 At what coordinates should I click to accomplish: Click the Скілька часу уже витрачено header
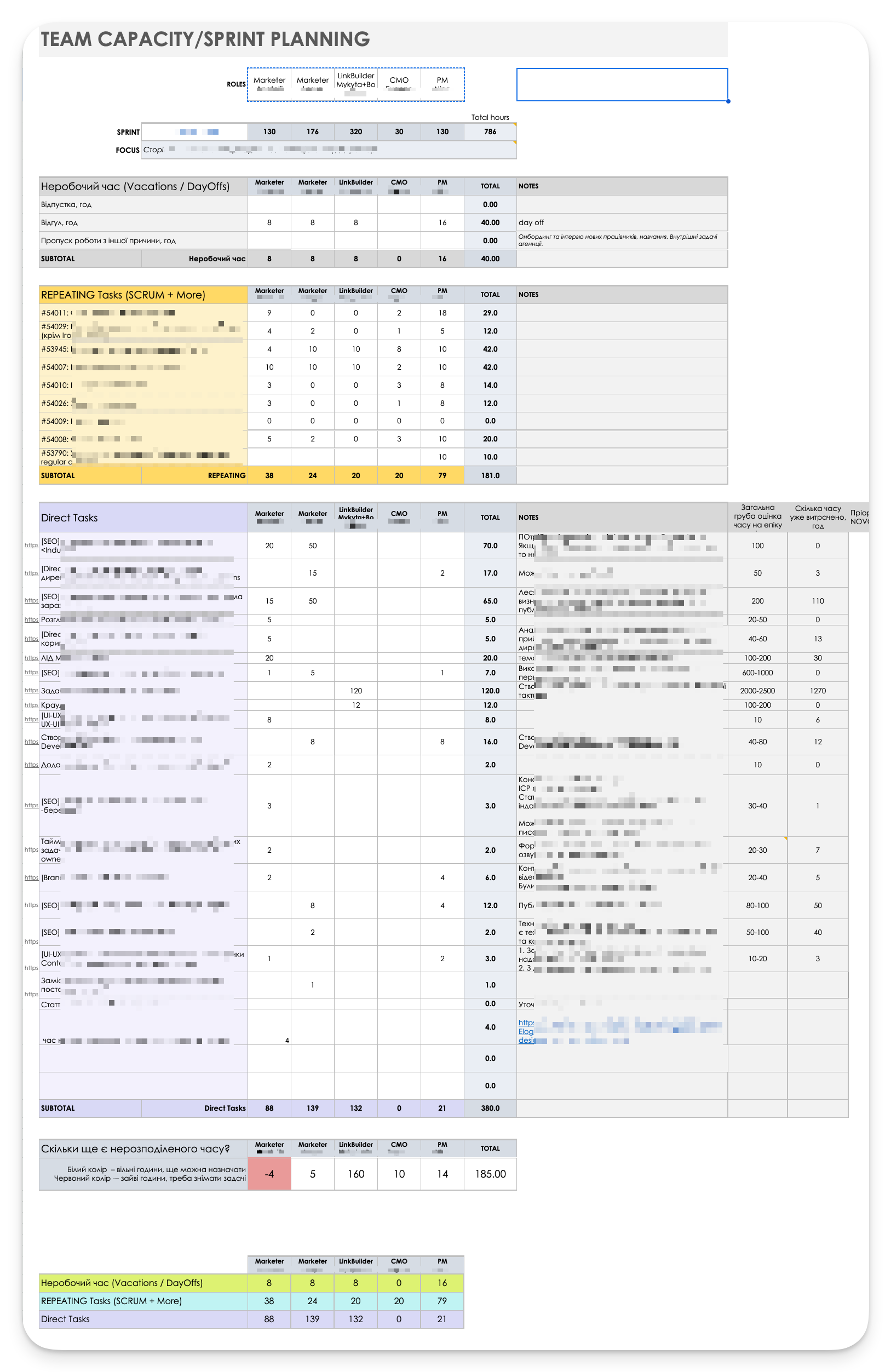(817, 517)
